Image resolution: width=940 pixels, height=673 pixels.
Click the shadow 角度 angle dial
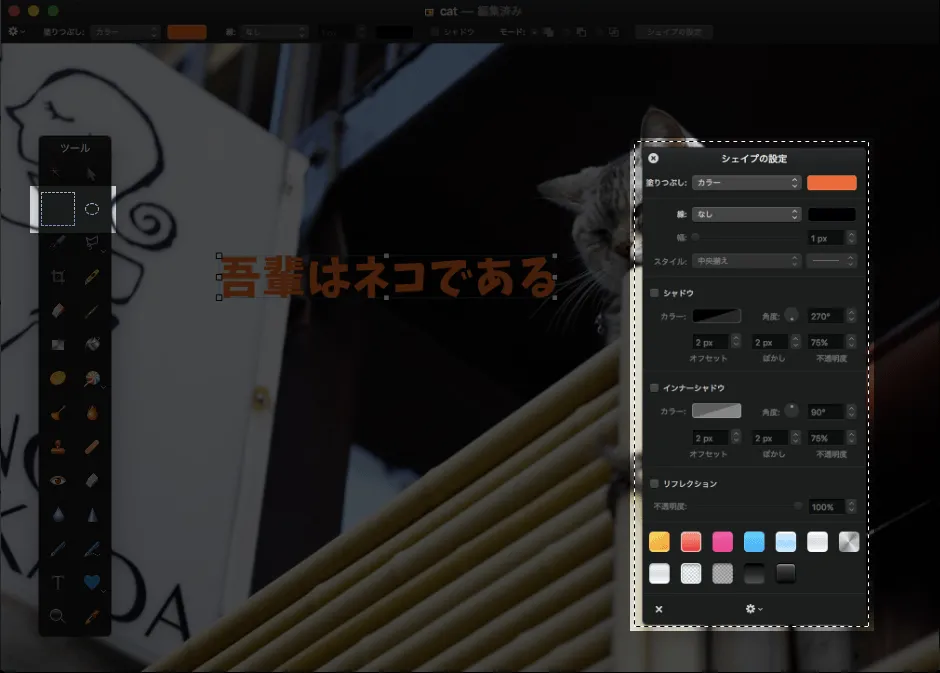tap(791, 315)
